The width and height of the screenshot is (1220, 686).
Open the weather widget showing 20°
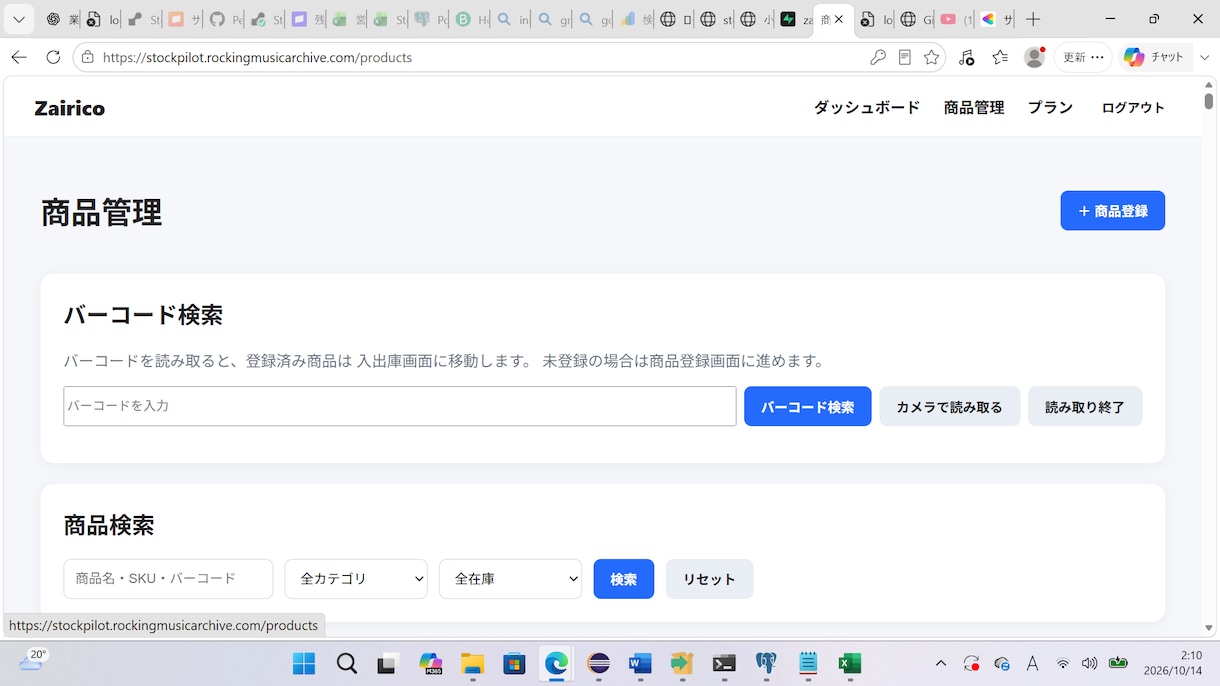tap(32, 660)
